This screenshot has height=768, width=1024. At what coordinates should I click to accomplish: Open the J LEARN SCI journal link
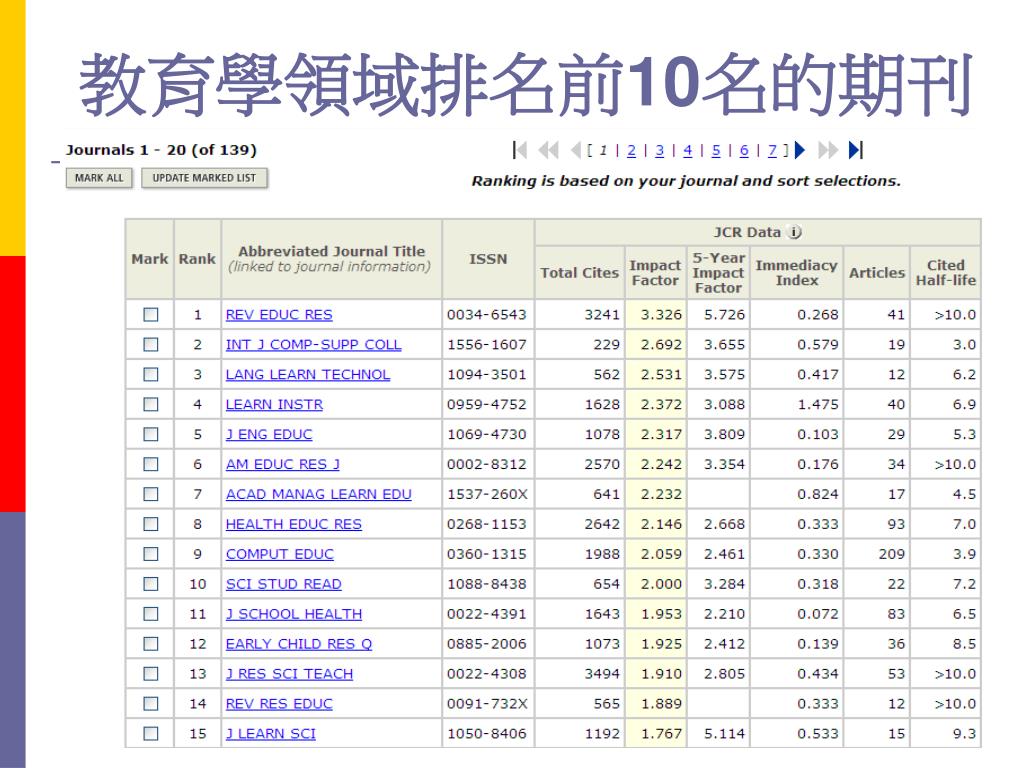point(270,734)
